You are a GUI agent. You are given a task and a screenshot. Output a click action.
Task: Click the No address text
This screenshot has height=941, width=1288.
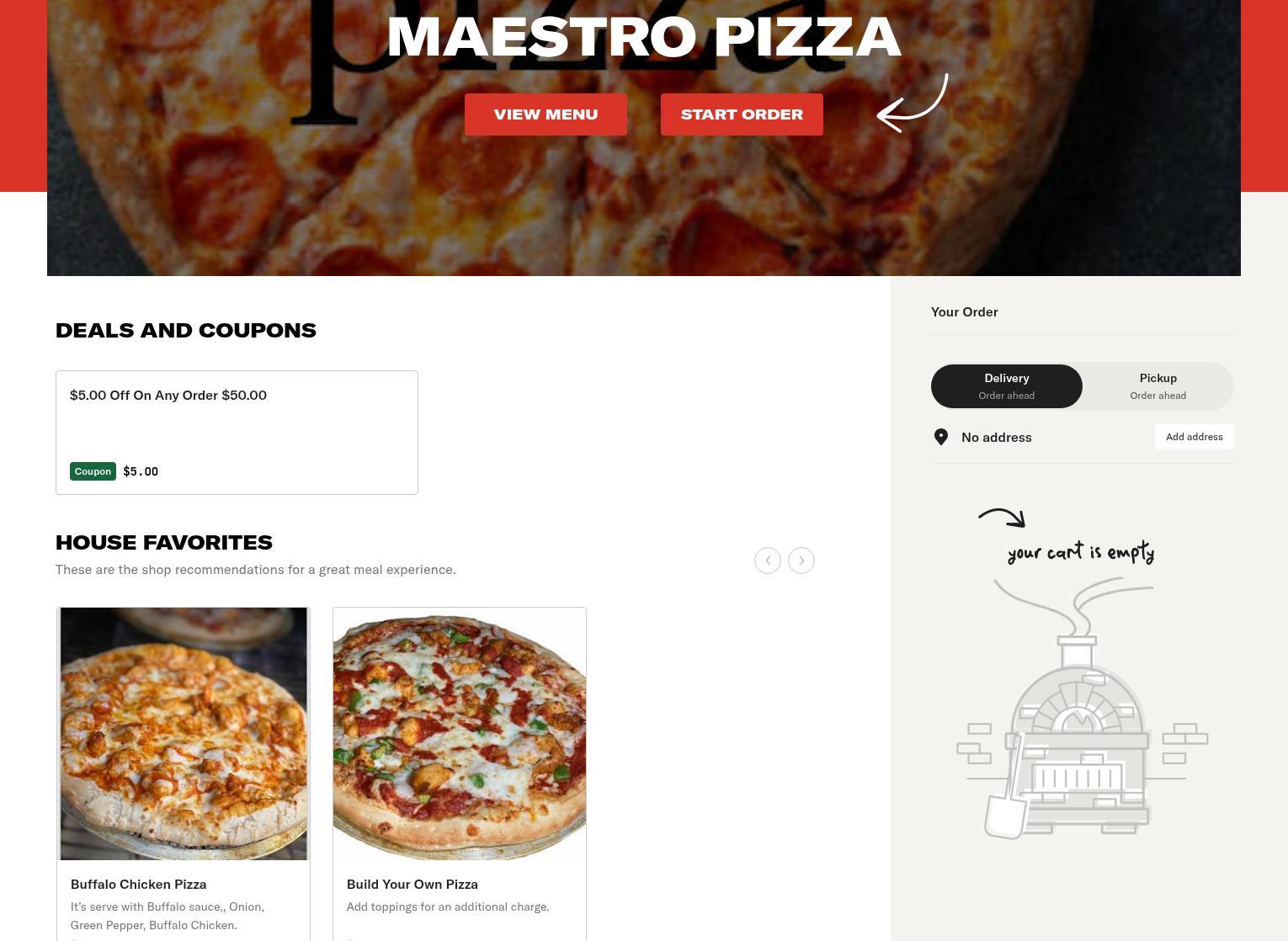coord(997,438)
